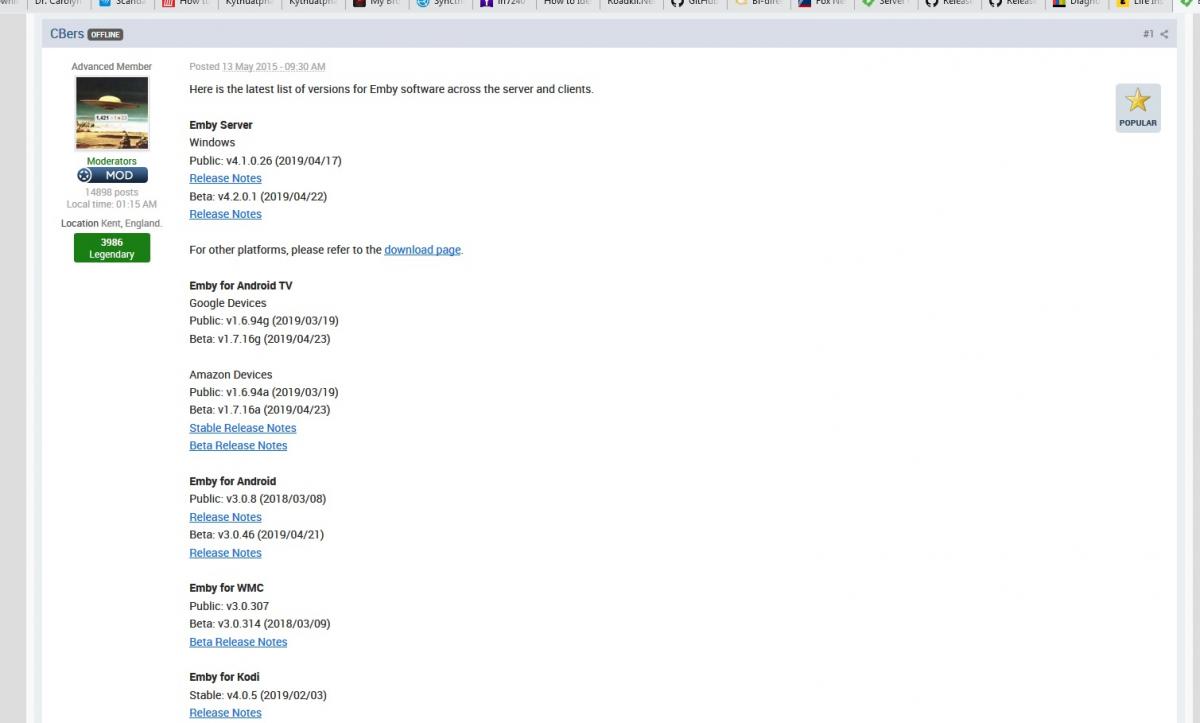
Task: Switch to the Fox News browser tab
Action: tap(823, 4)
